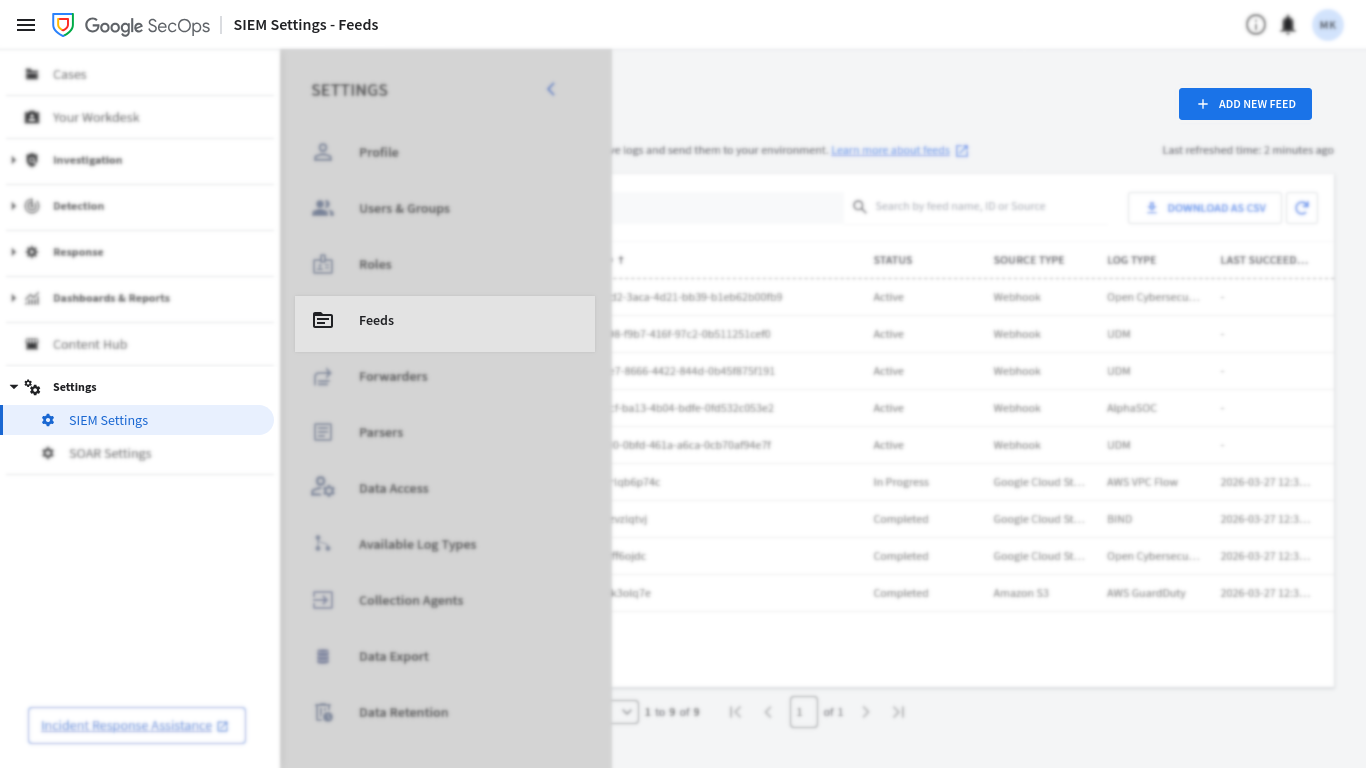This screenshot has height=768, width=1366.
Task: Collapse the Settings panel with the chevron
Action: click(550, 89)
